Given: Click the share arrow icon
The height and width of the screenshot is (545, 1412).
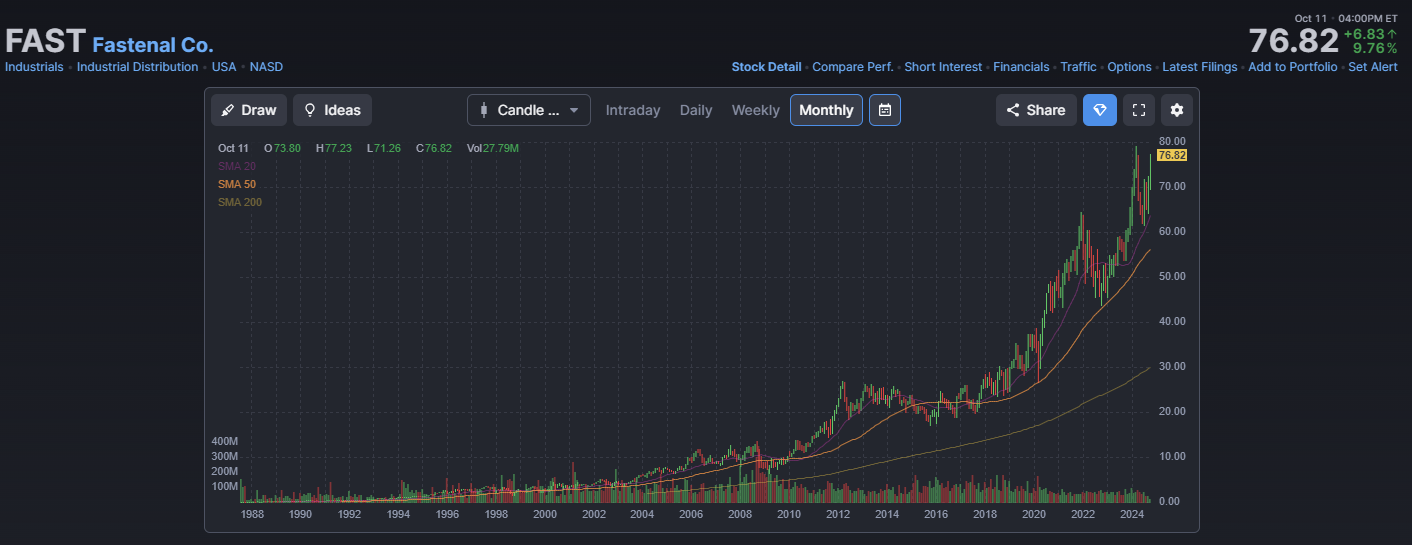Looking at the screenshot, I should [x=1013, y=110].
